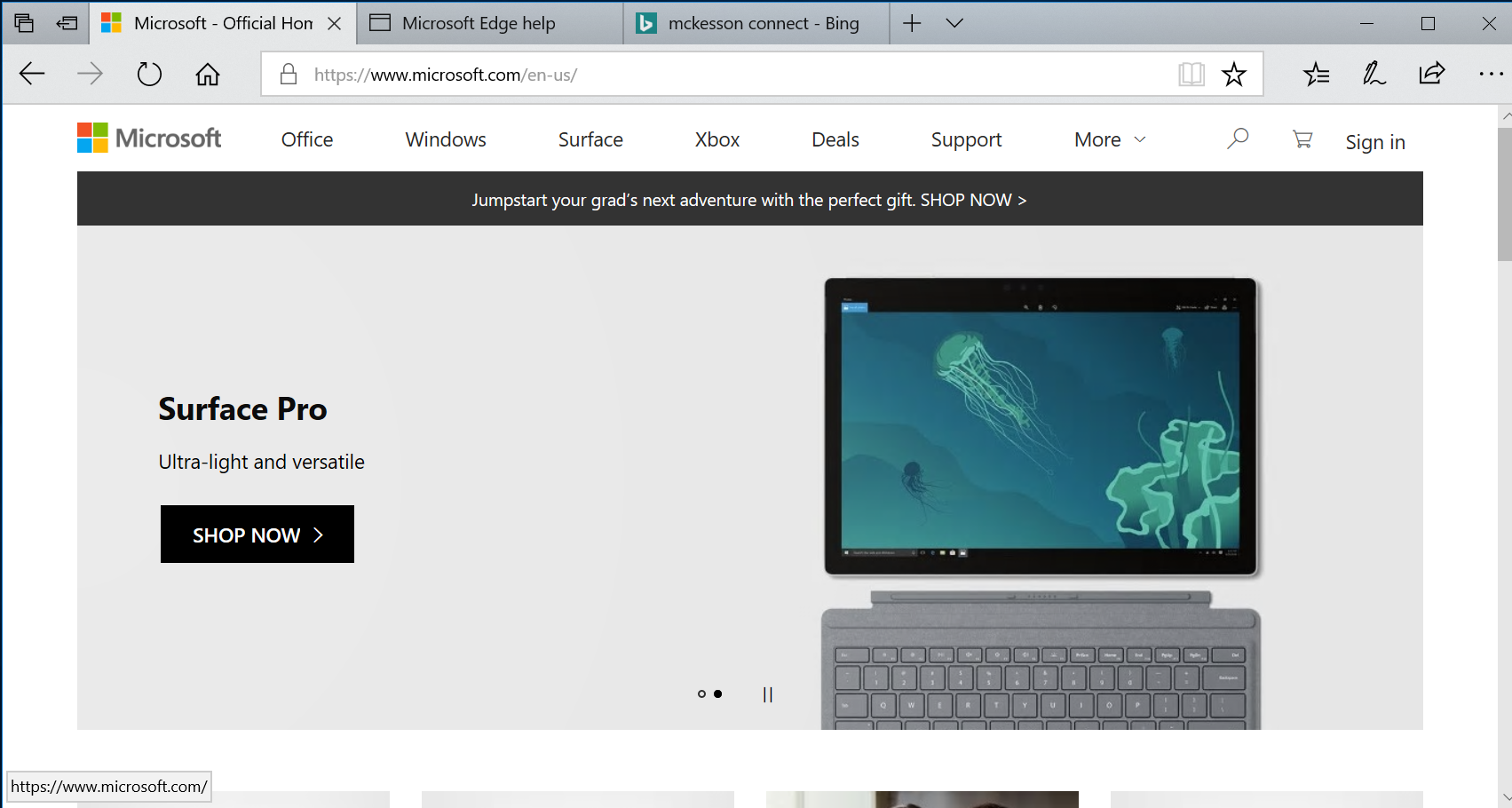Open Support in site navigation

pos(966,140)
